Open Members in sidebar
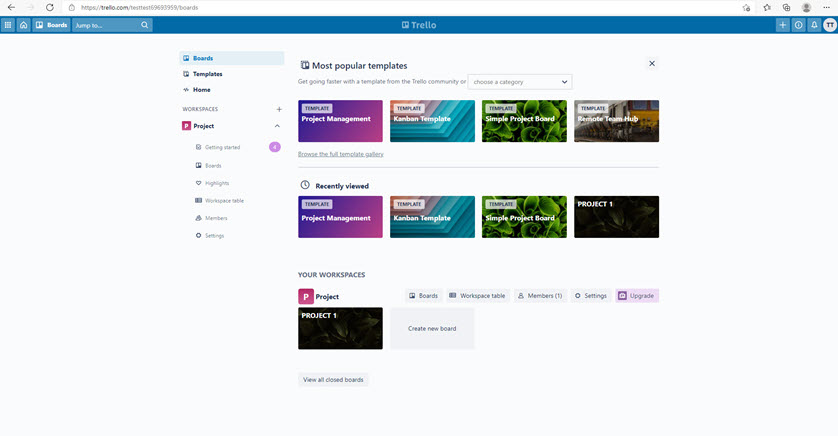This screenshot has height=436, width=838. point(216,218)
